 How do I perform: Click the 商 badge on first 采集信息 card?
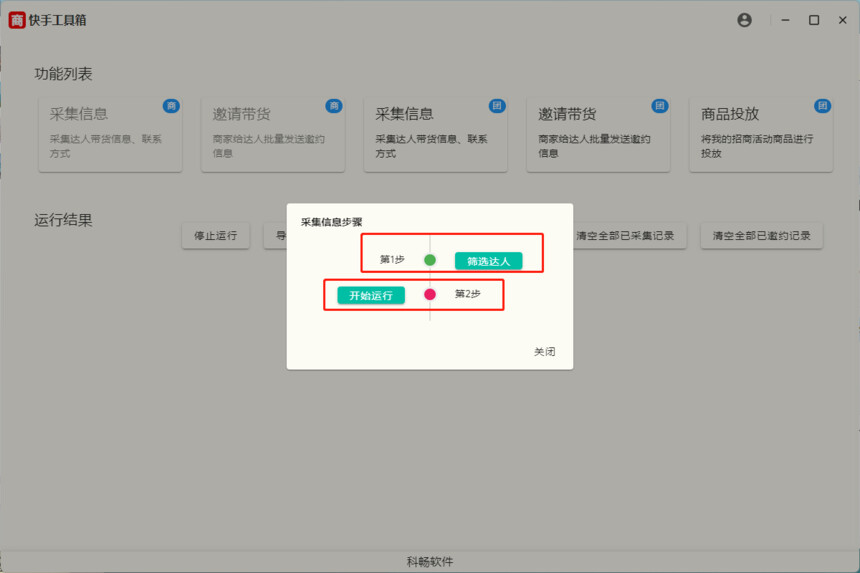click(x=171, y=106)
